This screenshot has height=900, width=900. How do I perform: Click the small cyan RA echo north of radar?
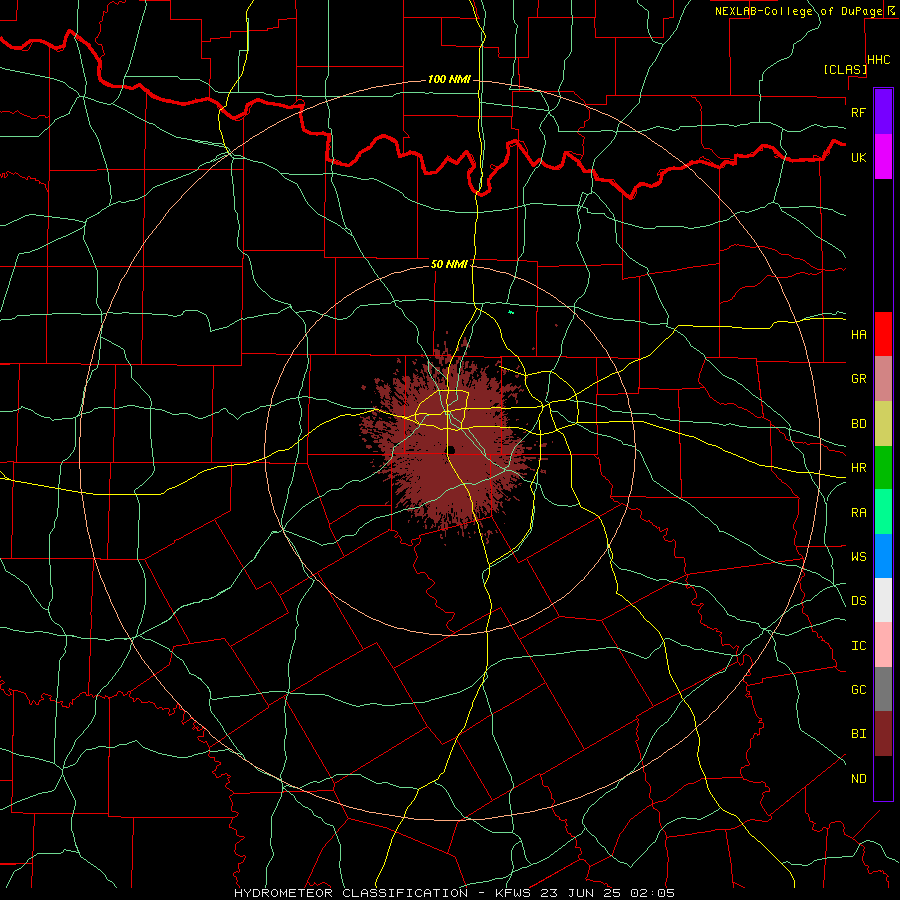pos(511,312)
